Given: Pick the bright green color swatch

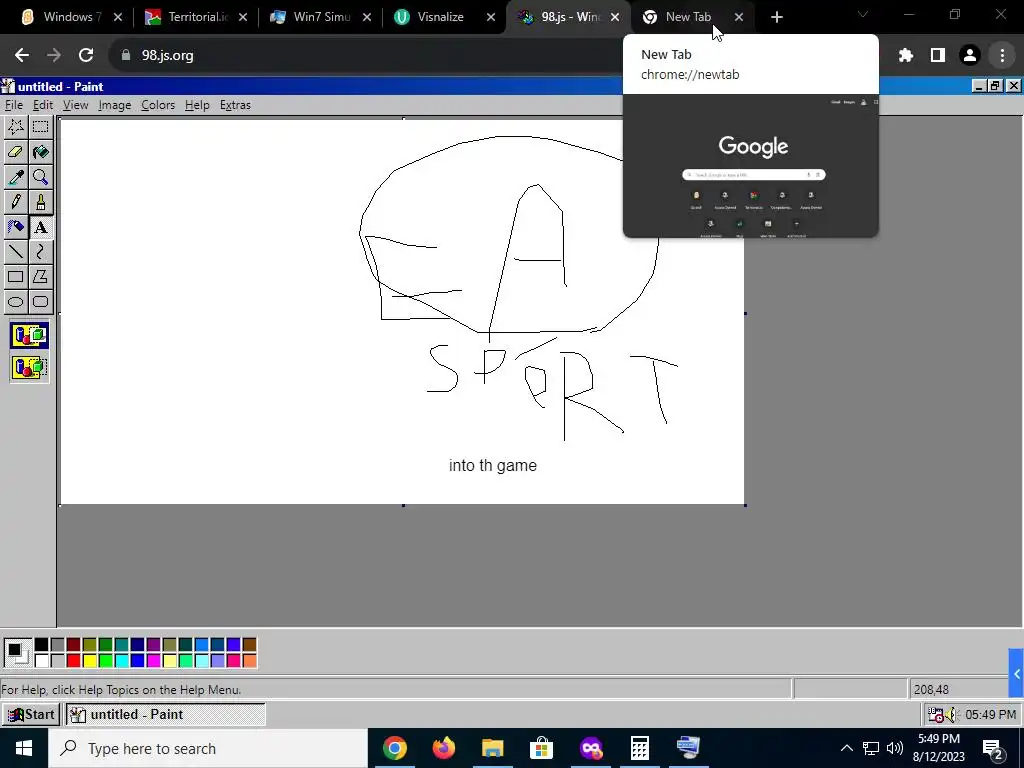Looking at the screenshot, I should pyautogui.click(x=105, y=661).
